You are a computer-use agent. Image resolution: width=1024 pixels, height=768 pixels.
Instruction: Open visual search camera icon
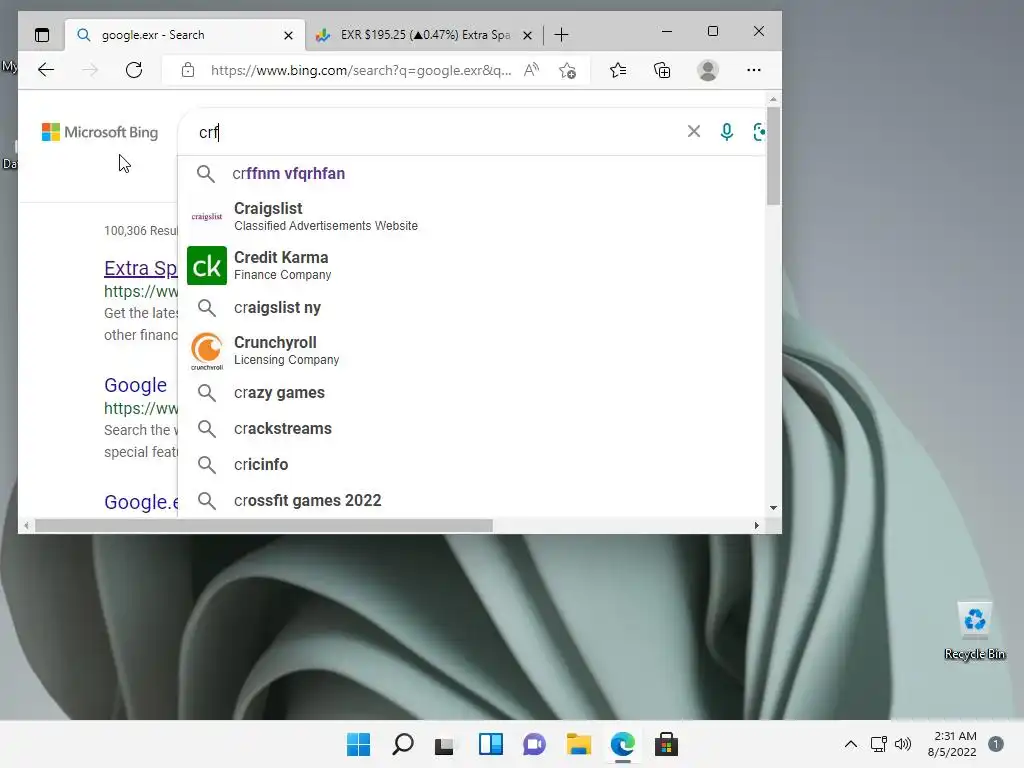pyautogui.click(x=759, y=132)
